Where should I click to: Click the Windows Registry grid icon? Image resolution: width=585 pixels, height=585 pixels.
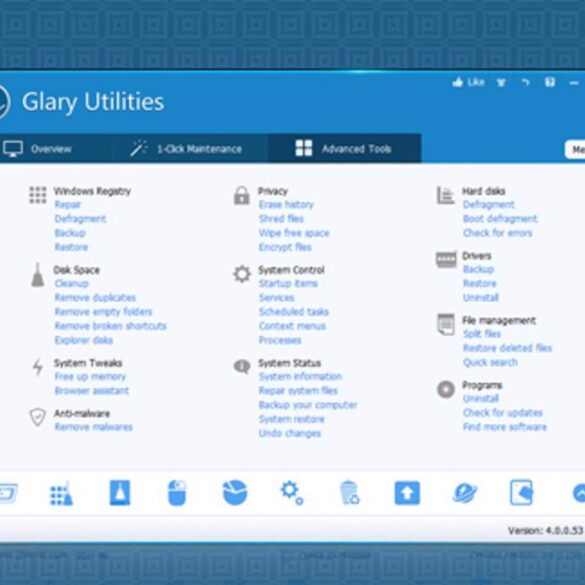[x=38, y=195]
